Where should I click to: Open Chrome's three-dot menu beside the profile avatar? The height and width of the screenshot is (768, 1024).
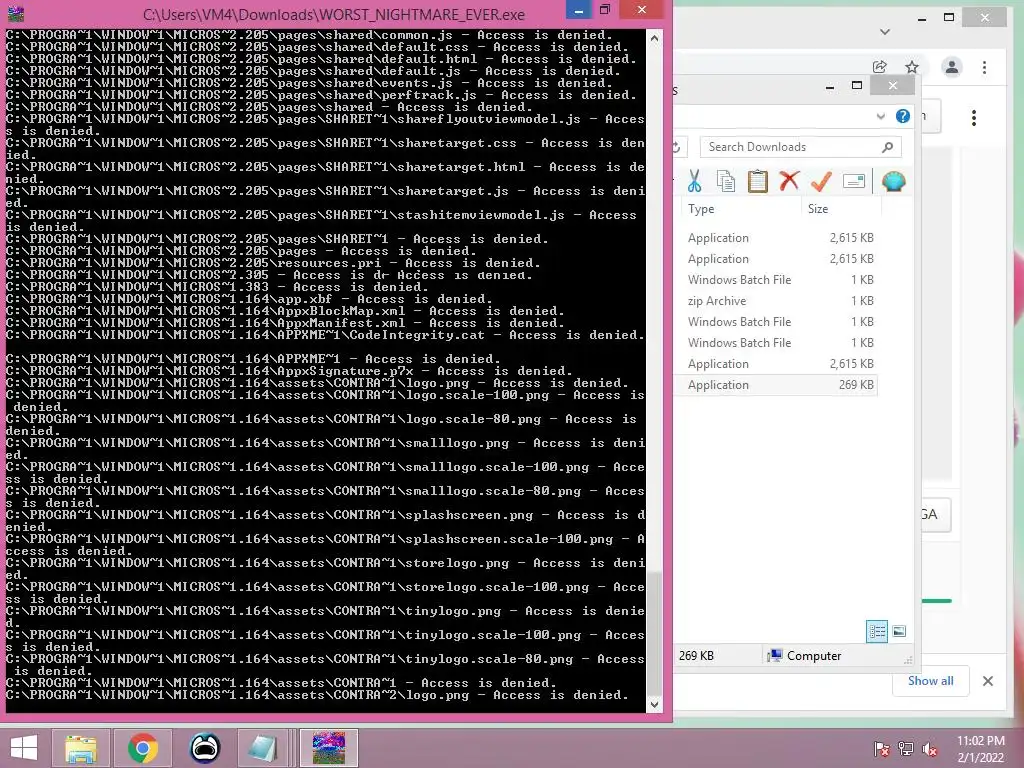point(984,67)
